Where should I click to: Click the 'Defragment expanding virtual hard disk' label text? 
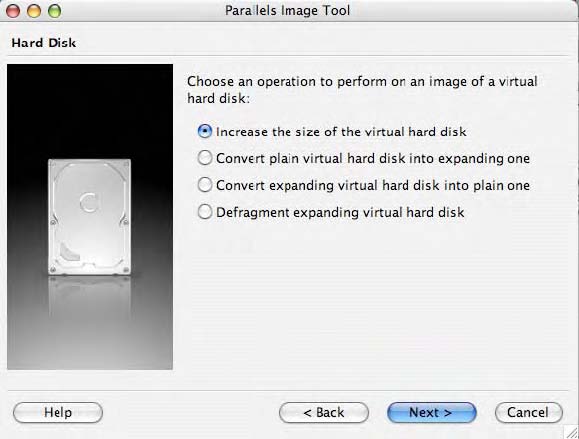340,212
